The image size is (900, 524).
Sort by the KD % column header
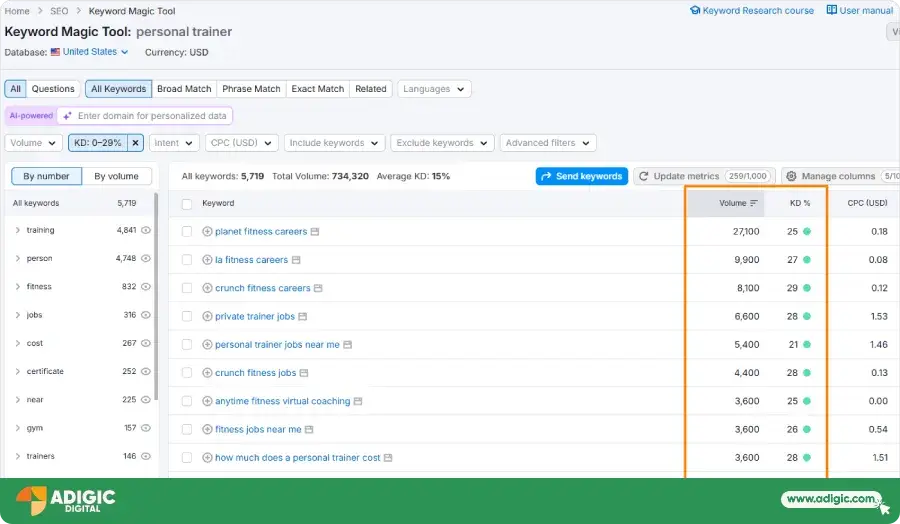(799, 203)
